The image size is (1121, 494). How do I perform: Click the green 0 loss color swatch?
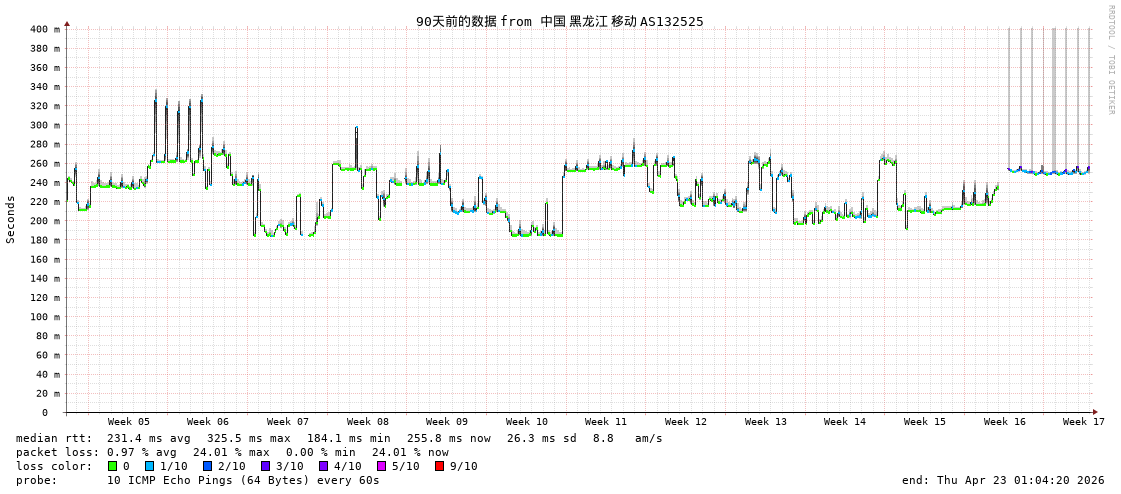113,466
